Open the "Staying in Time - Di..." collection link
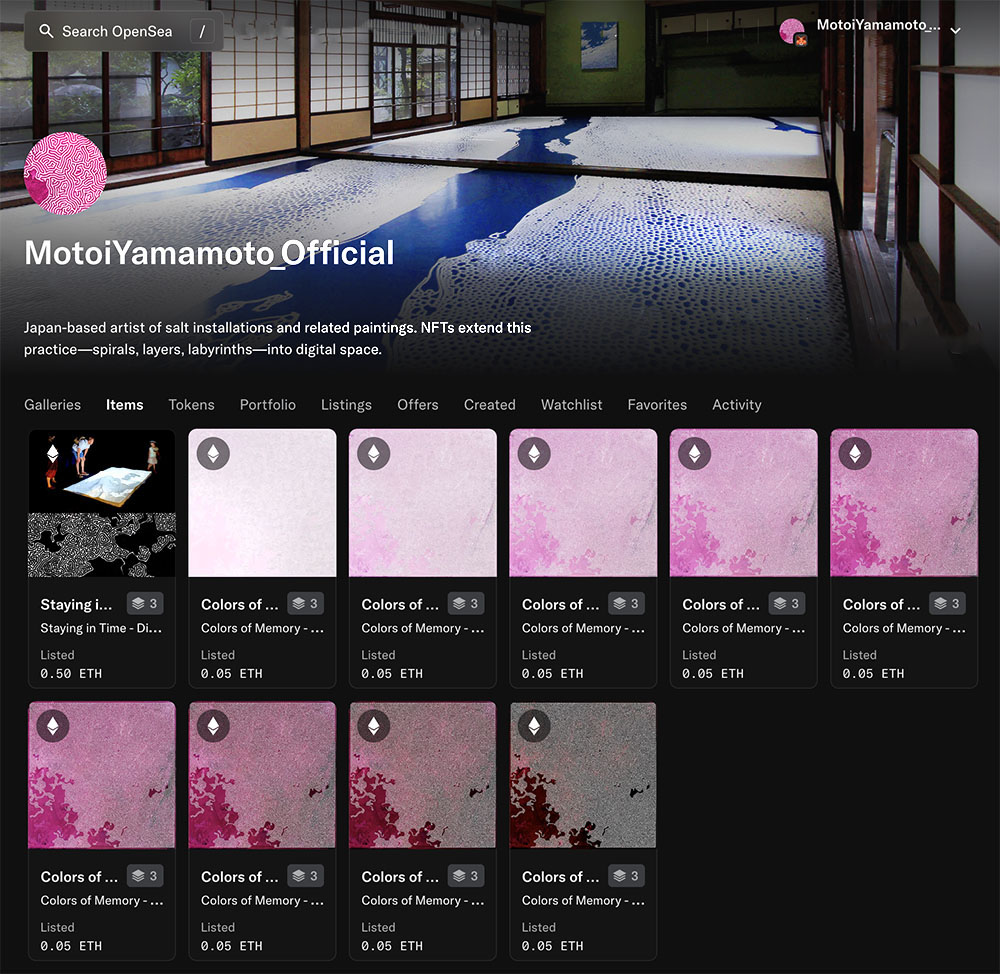 pyautogui.click(x=100, y=628)
